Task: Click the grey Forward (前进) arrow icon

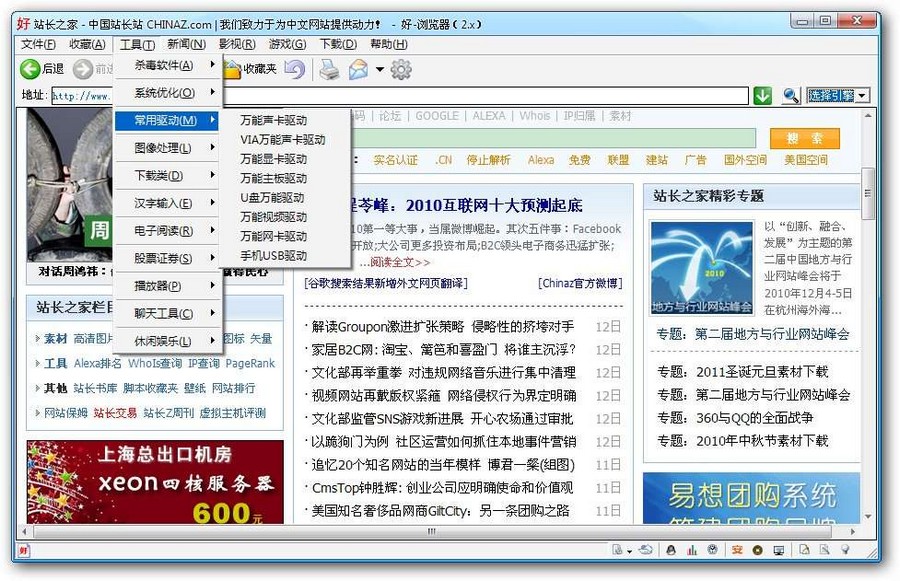Action: click(x=83, y=69)
